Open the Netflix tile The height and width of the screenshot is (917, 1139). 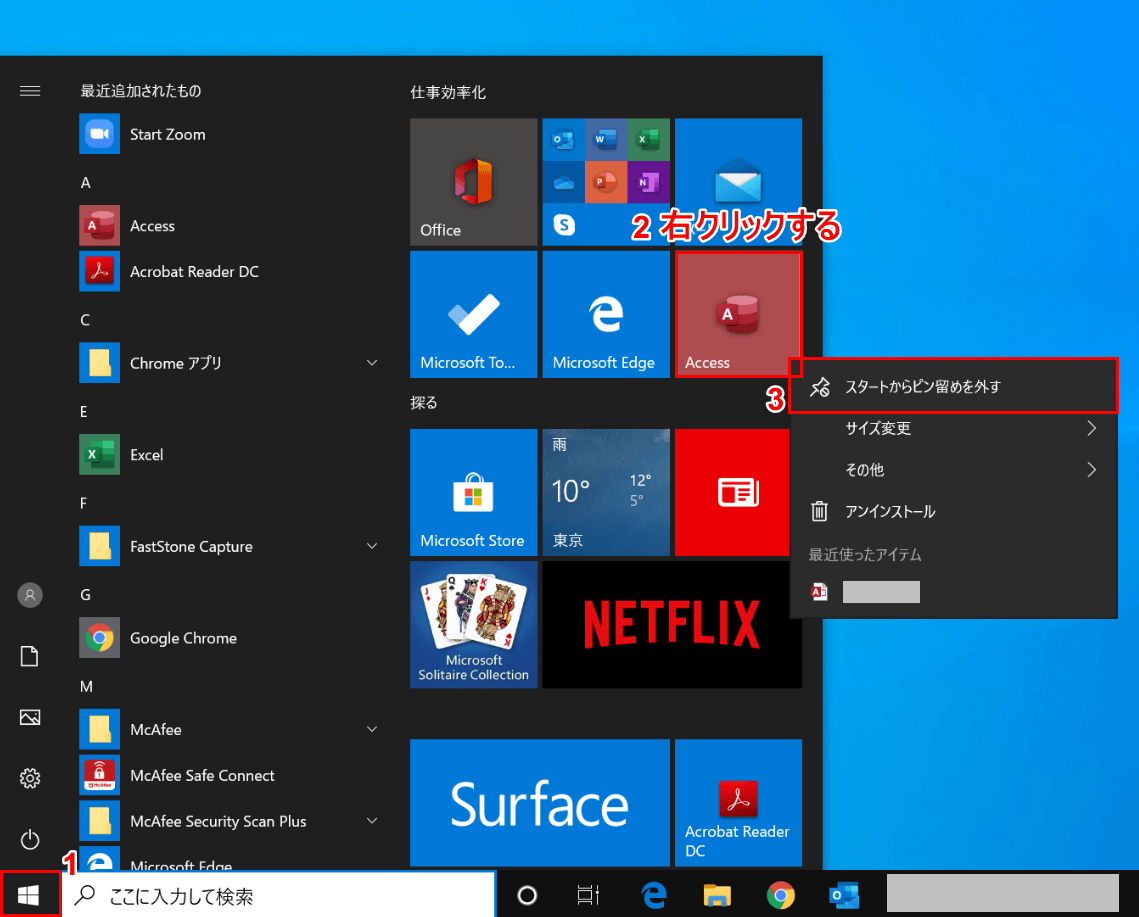pyautogui.click(x=672, y=624)
